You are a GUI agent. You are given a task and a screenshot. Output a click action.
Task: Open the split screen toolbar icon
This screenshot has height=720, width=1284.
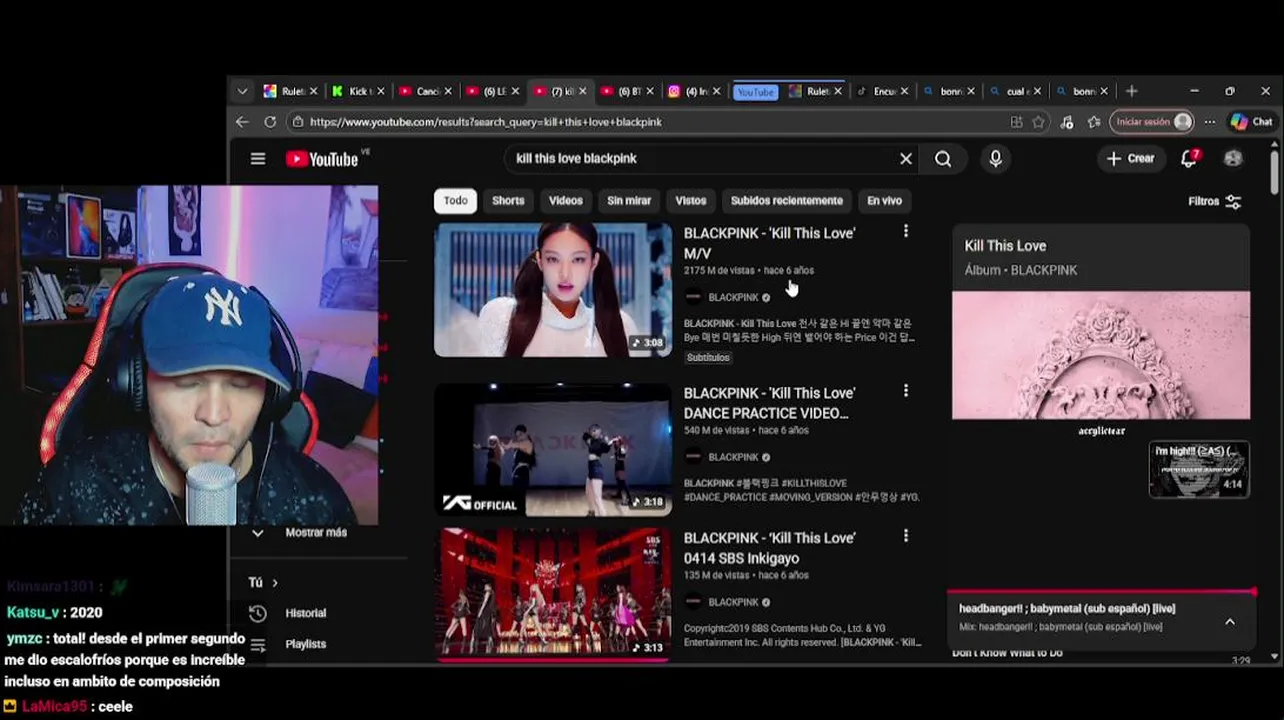click(x=1017, y=121)
